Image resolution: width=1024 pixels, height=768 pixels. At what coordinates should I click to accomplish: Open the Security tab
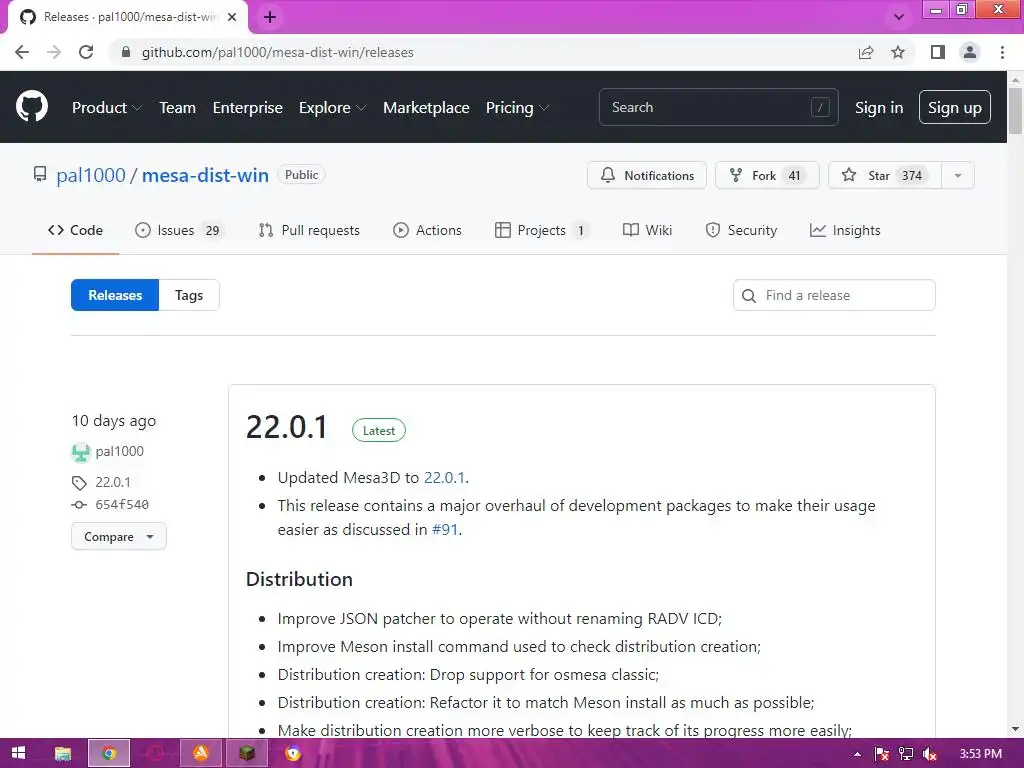(x=741, y=230)
